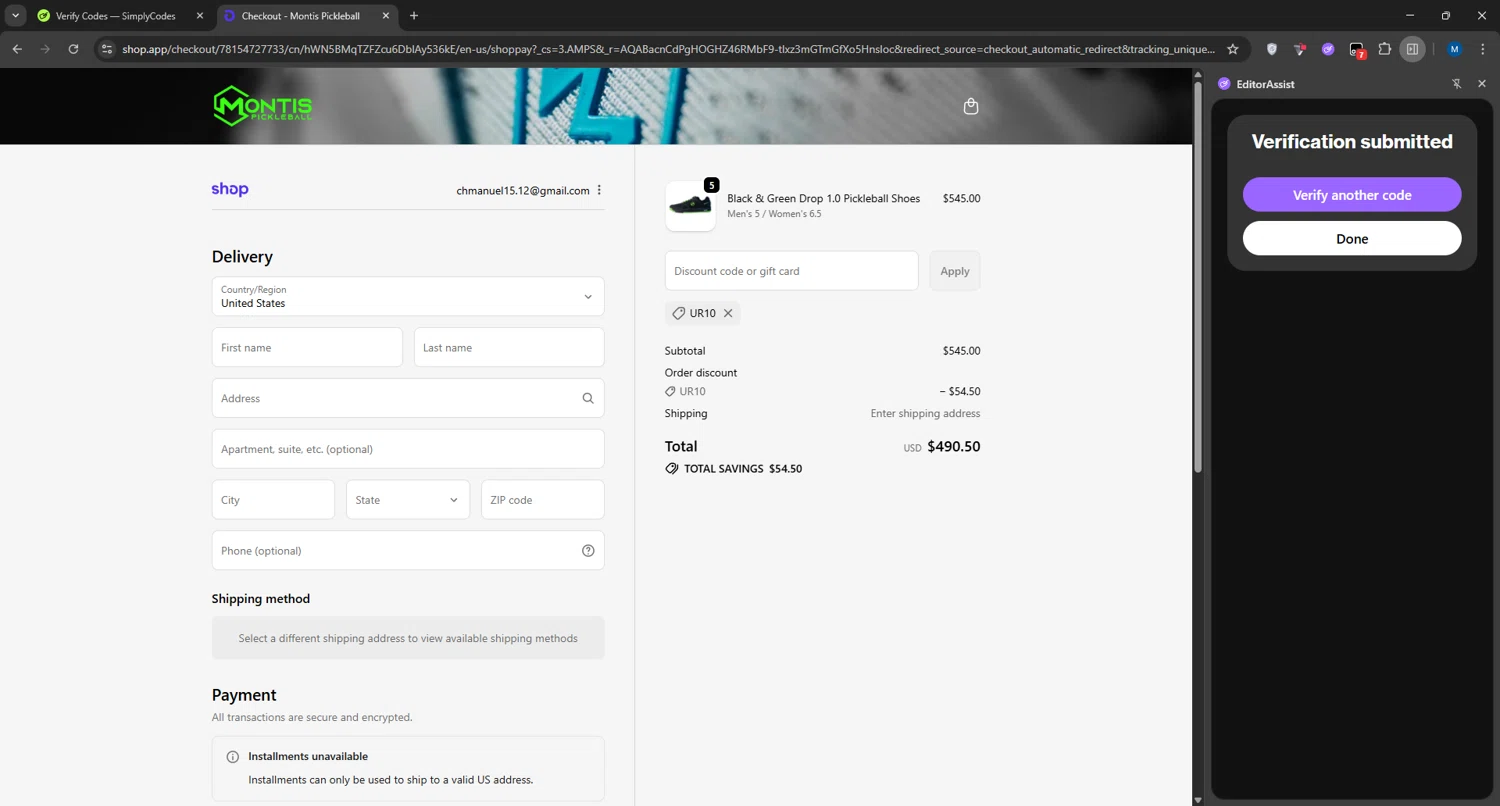The width and height of the screenshot is (1500, 806).
Task: Click the Order discount − $54.50 amount
Action: (960, 392)
